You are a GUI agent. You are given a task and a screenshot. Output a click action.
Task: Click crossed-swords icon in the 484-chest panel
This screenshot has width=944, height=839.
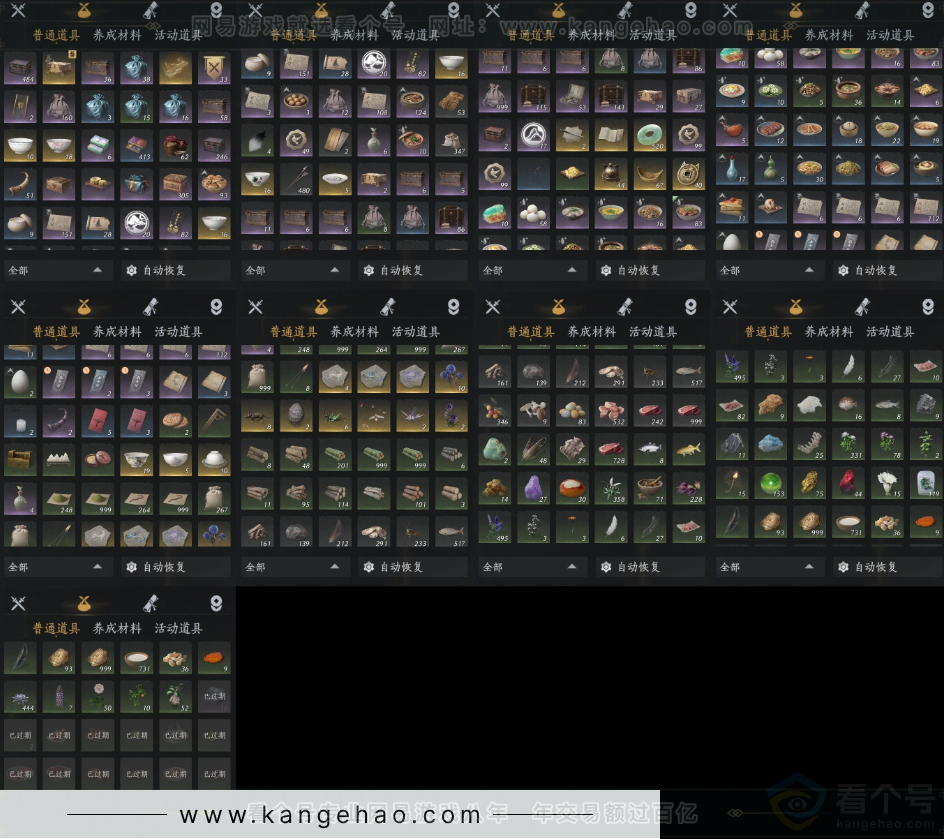[x=18, y=10]
